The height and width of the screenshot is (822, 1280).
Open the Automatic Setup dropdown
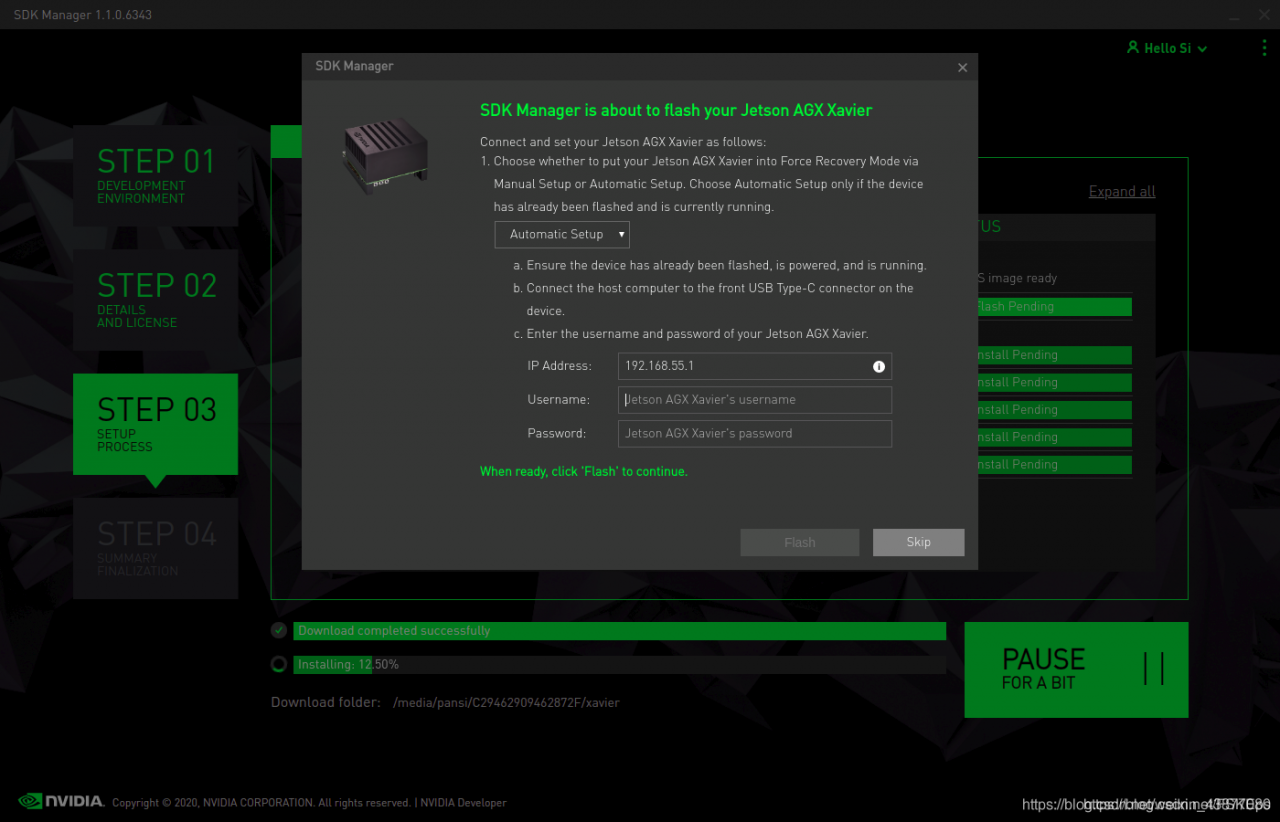tap(562, 234)
